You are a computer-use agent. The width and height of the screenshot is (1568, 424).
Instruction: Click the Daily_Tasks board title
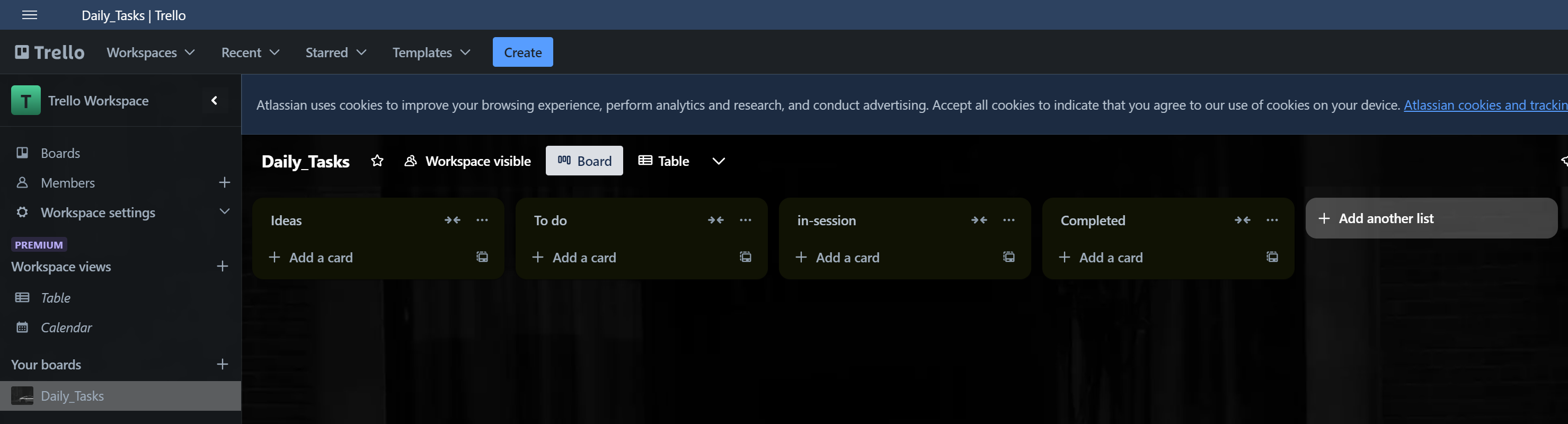pyautogui.click(x=306, y=162)
